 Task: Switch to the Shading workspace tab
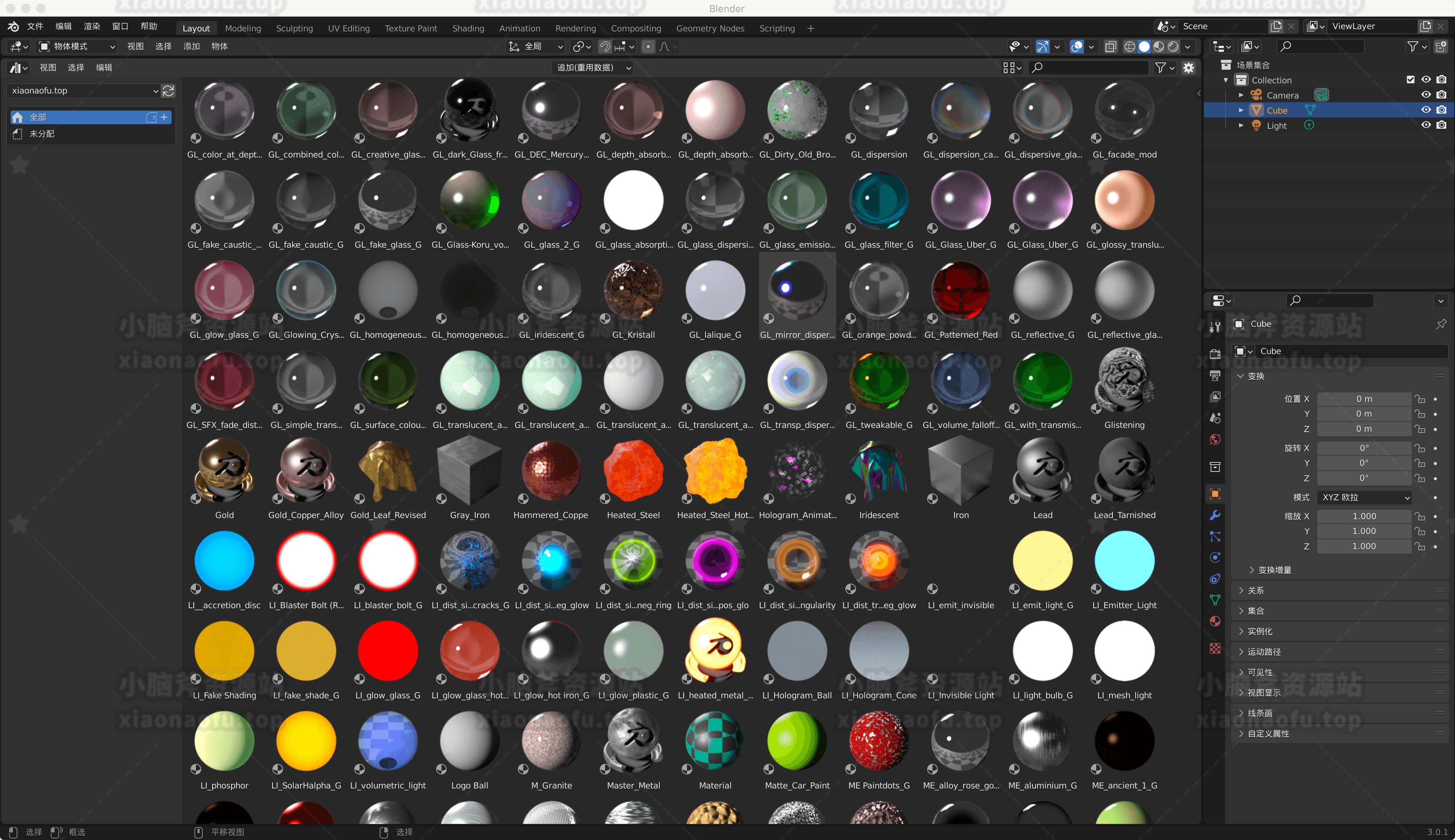pos(468,28)
